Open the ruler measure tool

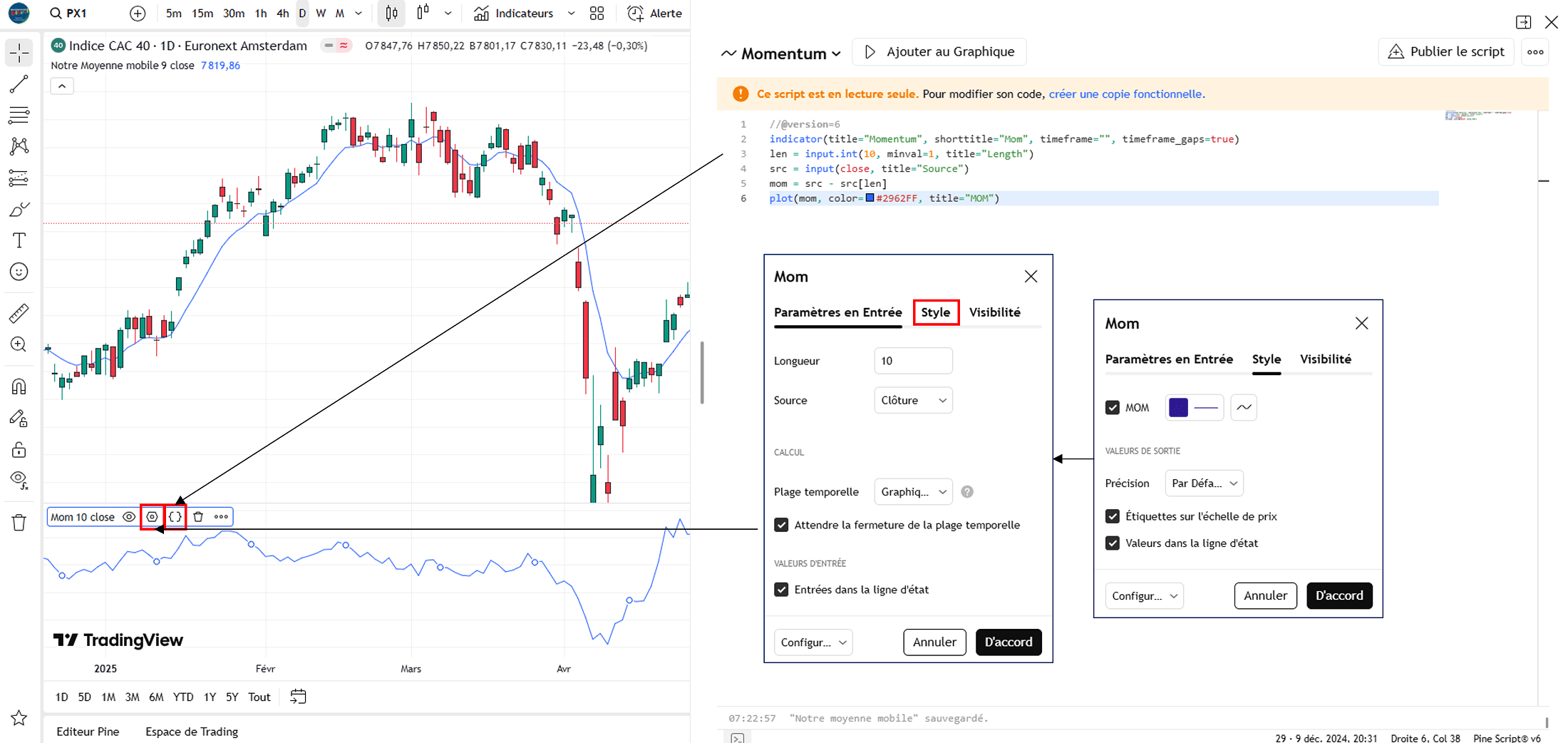tap(19, 313)
